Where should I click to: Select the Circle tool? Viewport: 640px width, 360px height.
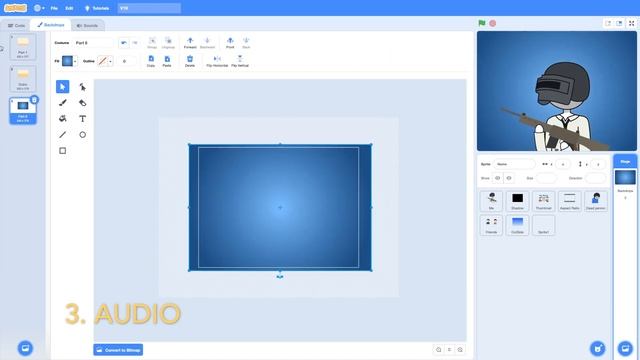tap(82, 135)
